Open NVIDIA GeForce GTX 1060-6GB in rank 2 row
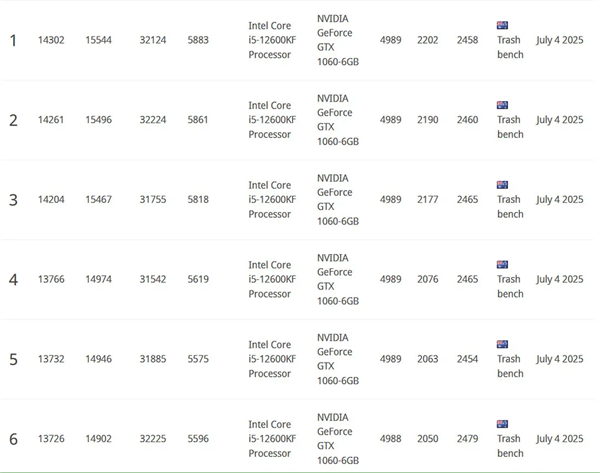This screenshot has width=600, height=473. (337, 120)
